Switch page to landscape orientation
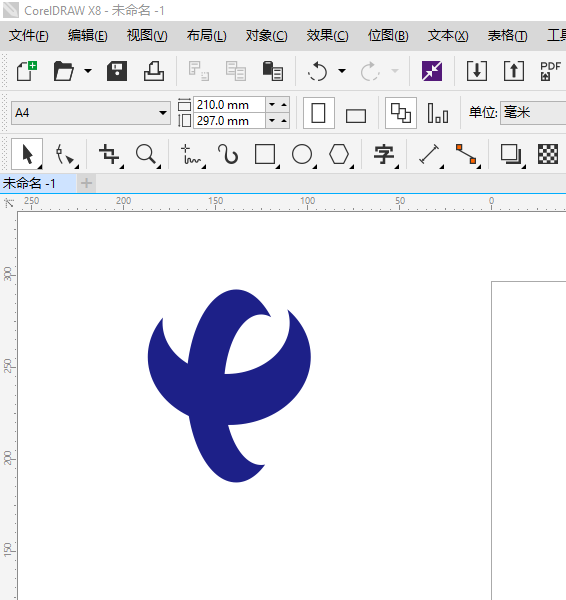The image size is (566, 600). pyautogui.click(x=356, y=115)
